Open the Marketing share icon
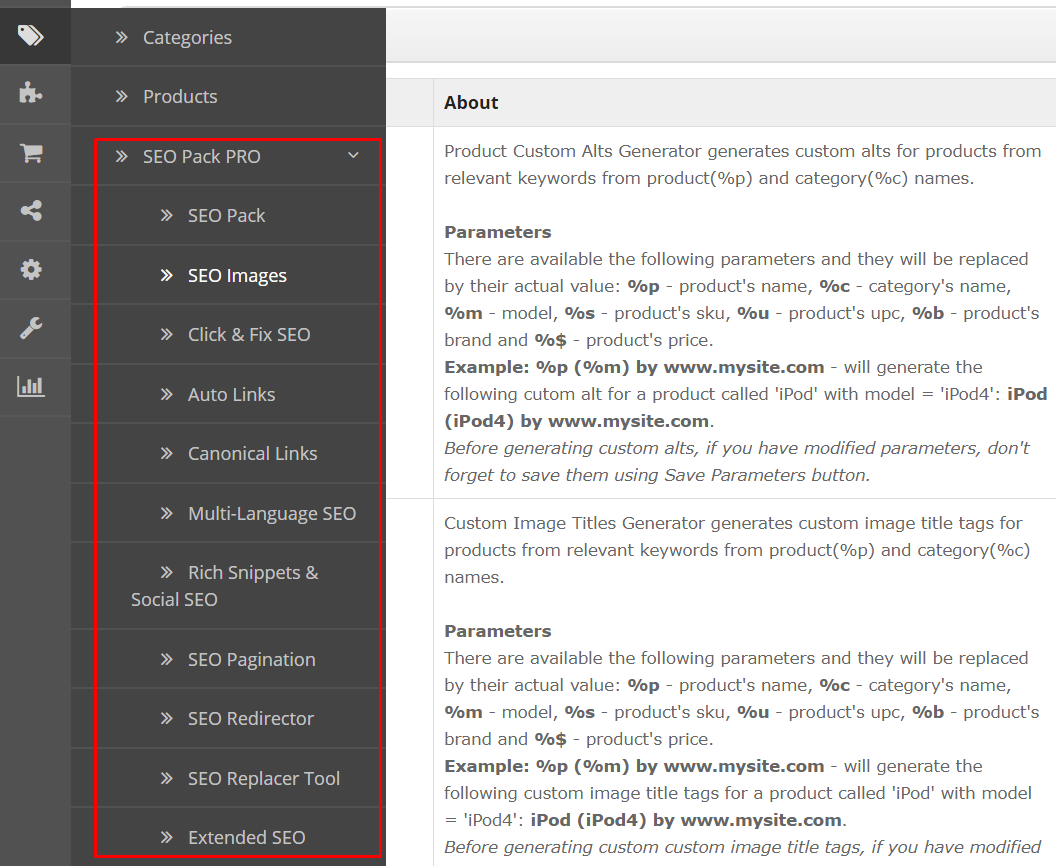 pyautogui.click(x=31, y=211)
